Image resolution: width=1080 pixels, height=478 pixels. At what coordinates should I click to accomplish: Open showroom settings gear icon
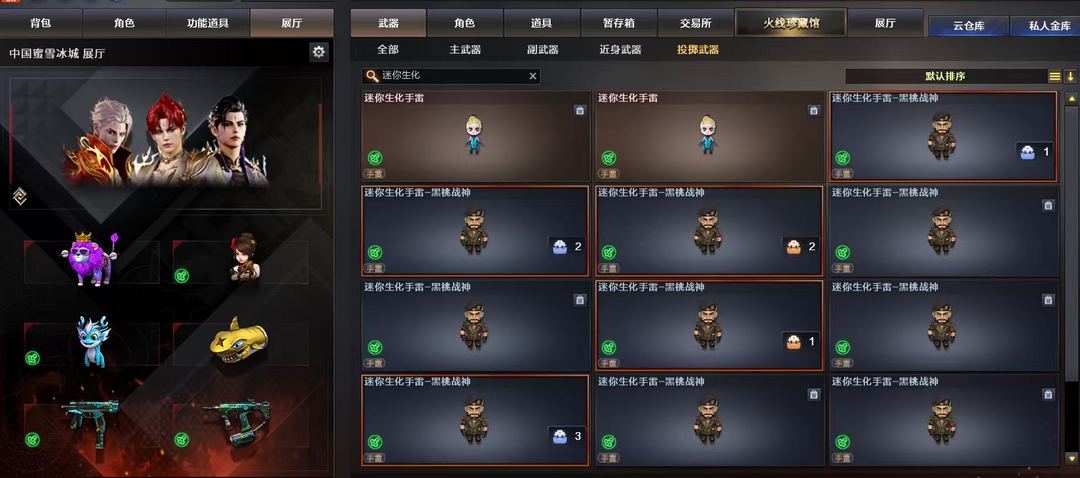tap(318, 52)
